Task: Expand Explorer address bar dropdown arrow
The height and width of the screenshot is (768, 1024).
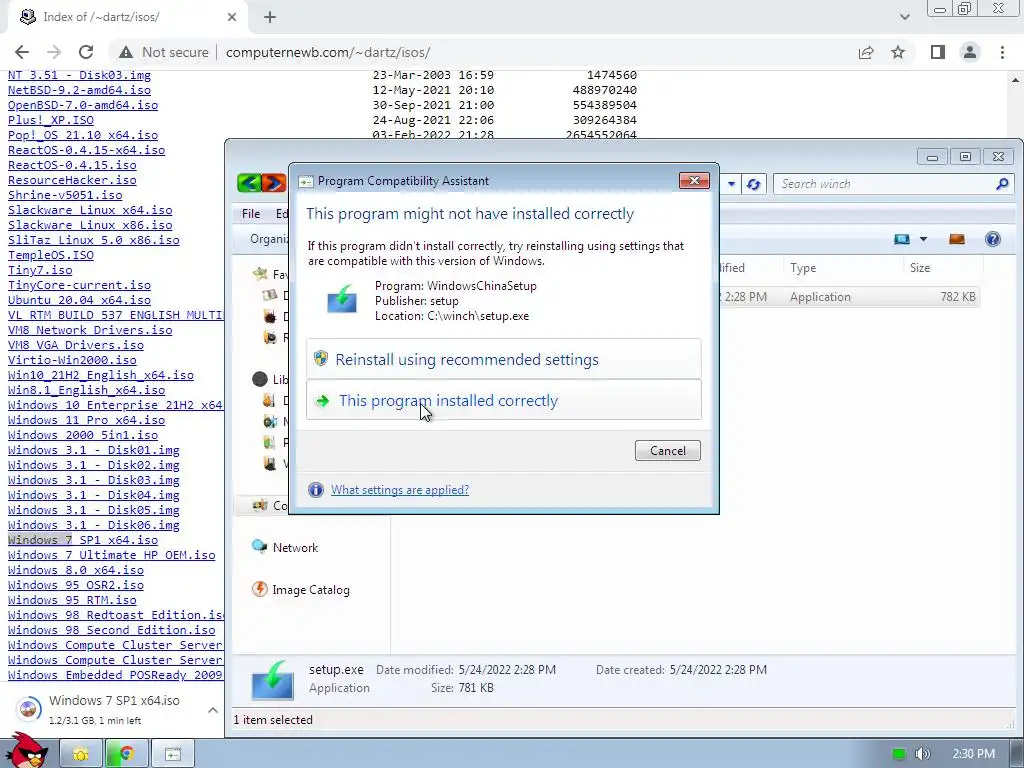Action: [731, 184]
